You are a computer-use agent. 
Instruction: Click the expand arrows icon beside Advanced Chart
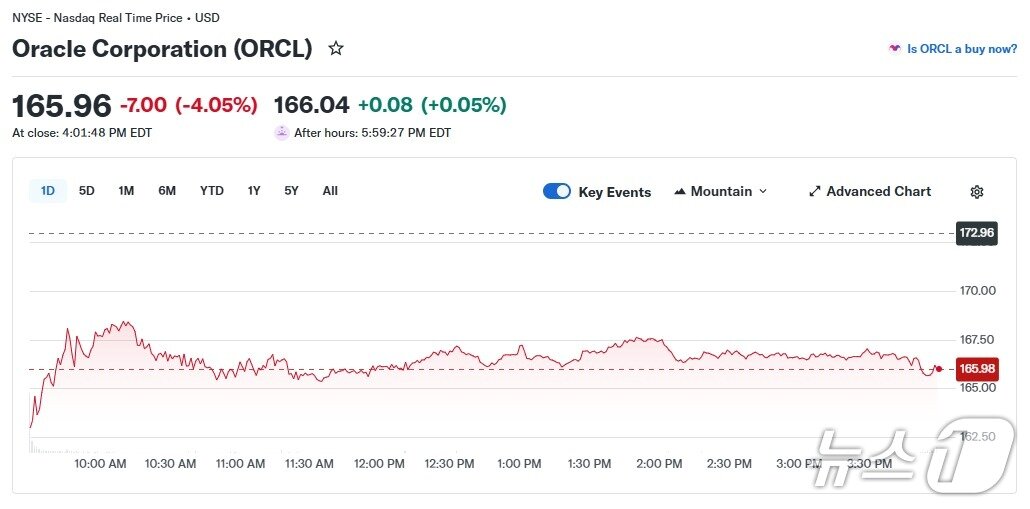(x=814, y=191)
